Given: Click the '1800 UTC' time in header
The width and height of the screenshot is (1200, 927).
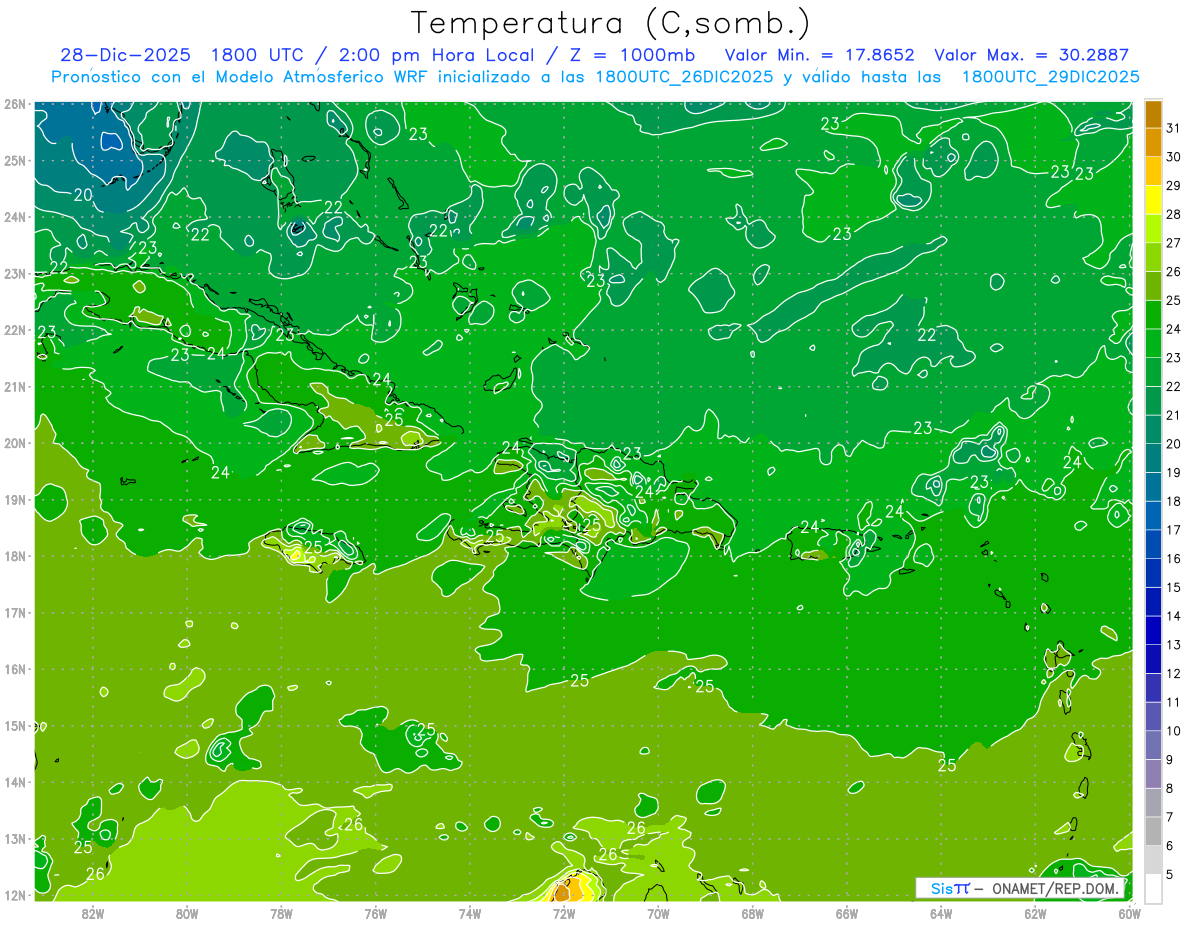Looking at the screenshot, I should pyautogui.click(x=258, y=55).
